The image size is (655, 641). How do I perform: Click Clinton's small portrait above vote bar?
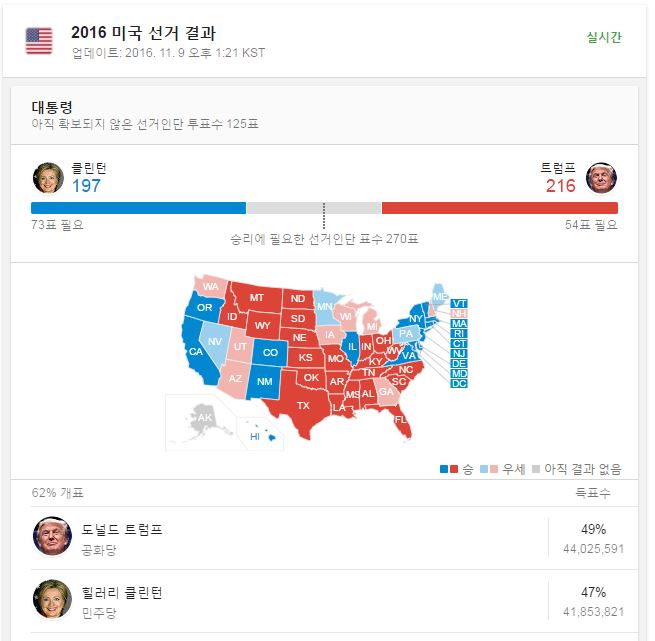click(46, 177)
